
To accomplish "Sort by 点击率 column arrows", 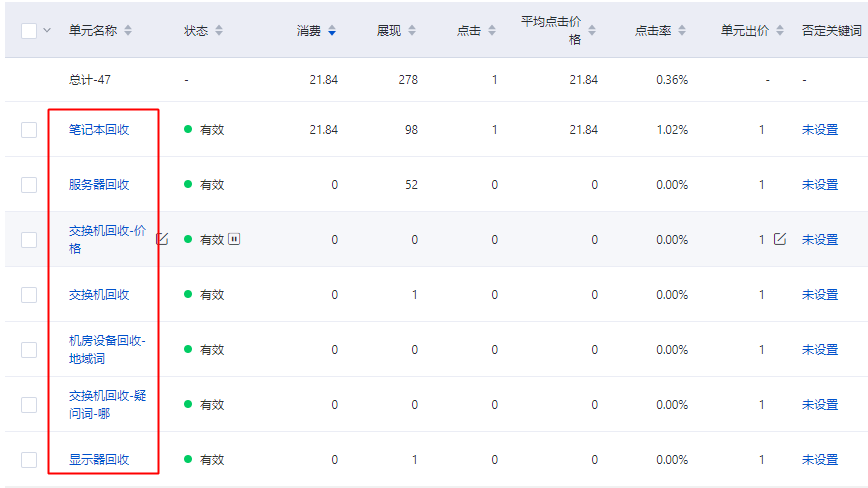I will [682, 30].
